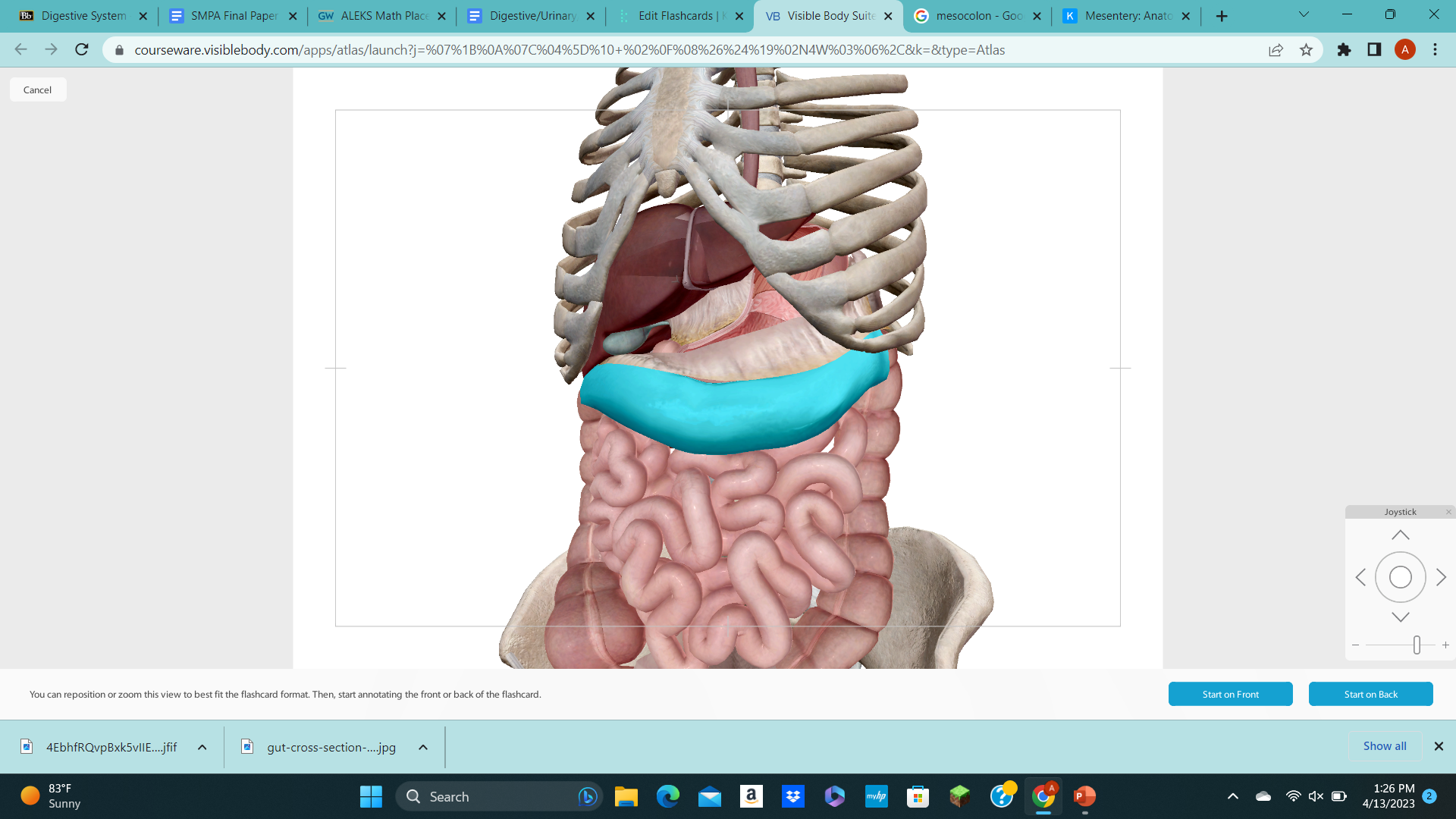Open the browser tab search dropdown
The image size is (1456, 819).
(1304, 14)
